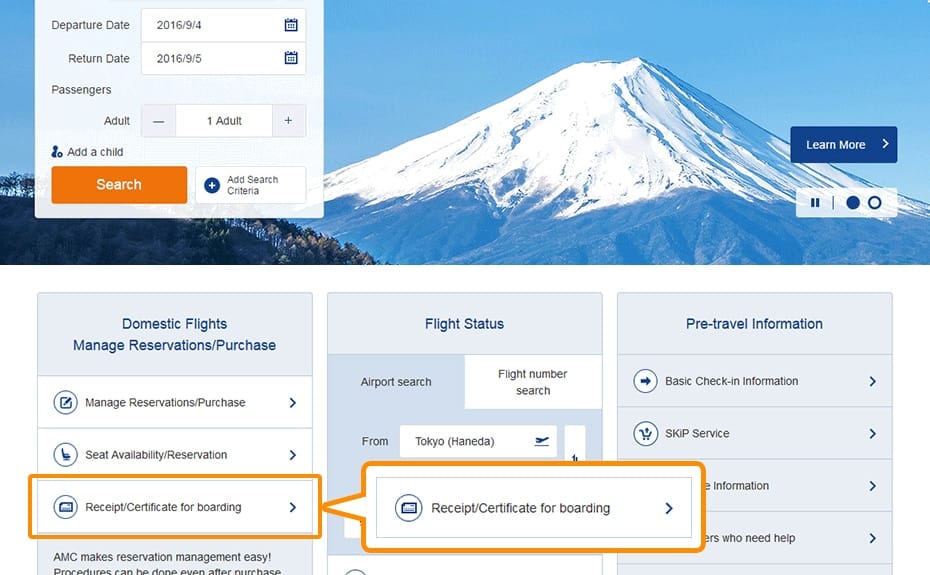The image size is (930, 575).
Task: Click the Basic Check-in Information arrow icon
Action: (646, 381)
